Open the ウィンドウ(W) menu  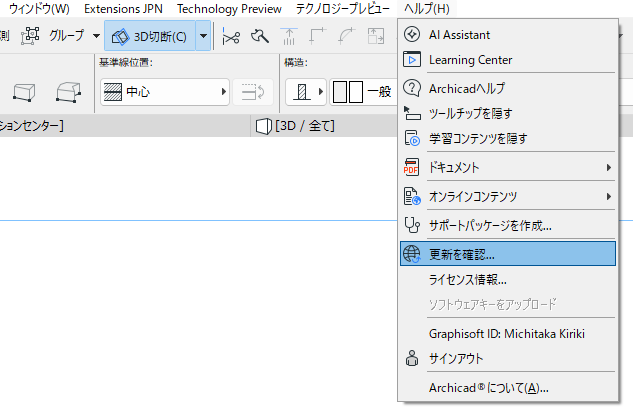(39, 8)
